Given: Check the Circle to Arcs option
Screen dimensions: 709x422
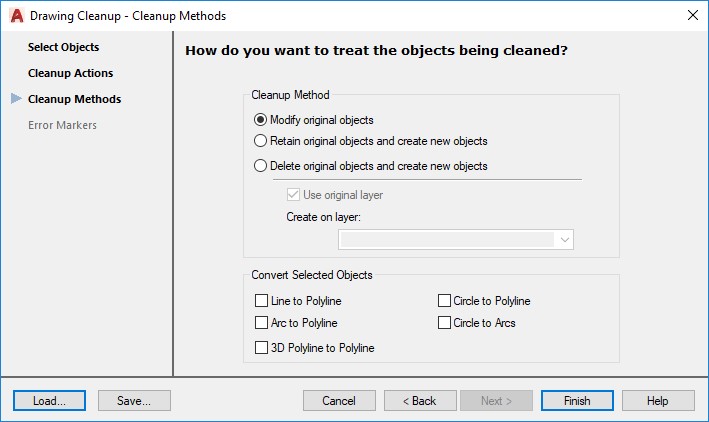Looking at the screenshot, I should [x=445, y=323].
